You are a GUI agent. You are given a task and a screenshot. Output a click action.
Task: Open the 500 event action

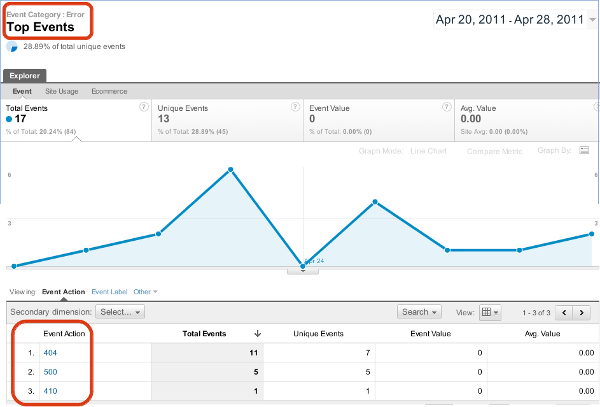click(x=50, y=372)
